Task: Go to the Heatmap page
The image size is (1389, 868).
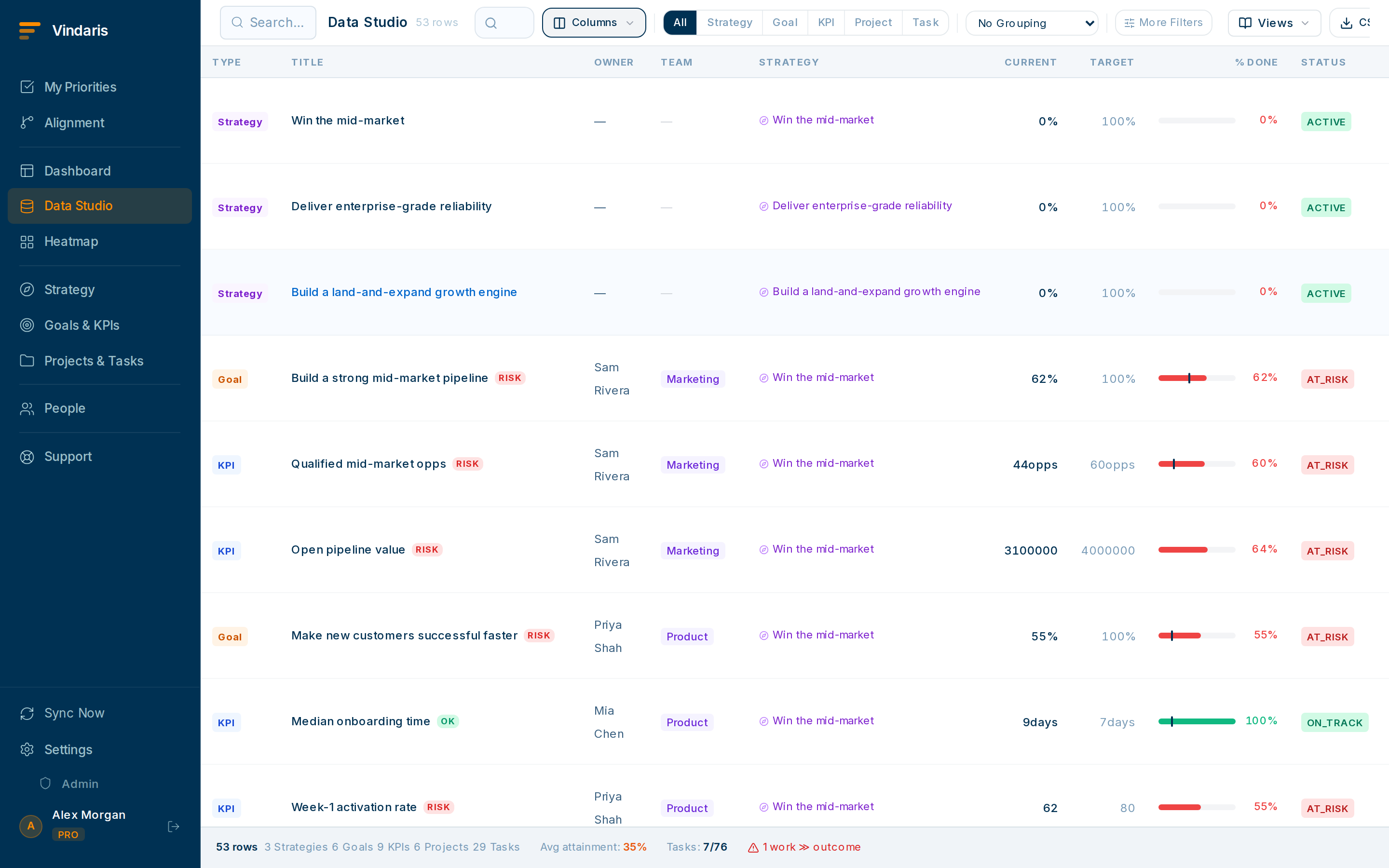Action: [100, 242]
